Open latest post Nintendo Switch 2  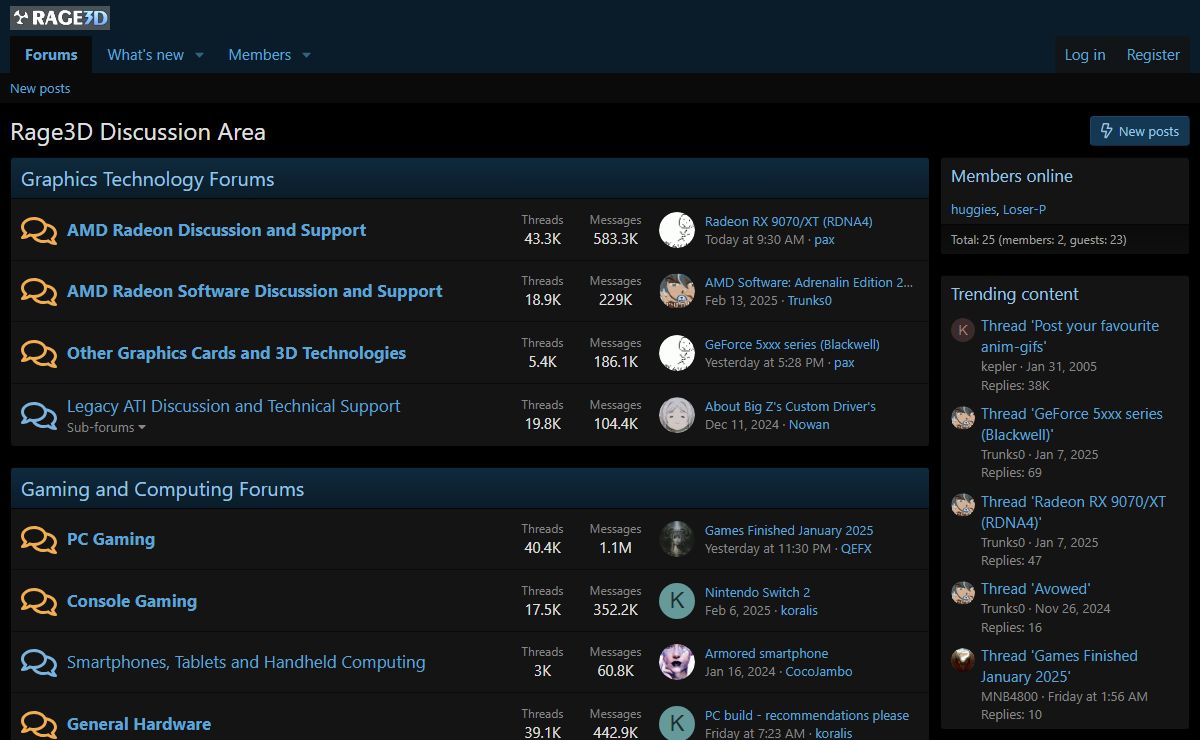click(757, 593)
